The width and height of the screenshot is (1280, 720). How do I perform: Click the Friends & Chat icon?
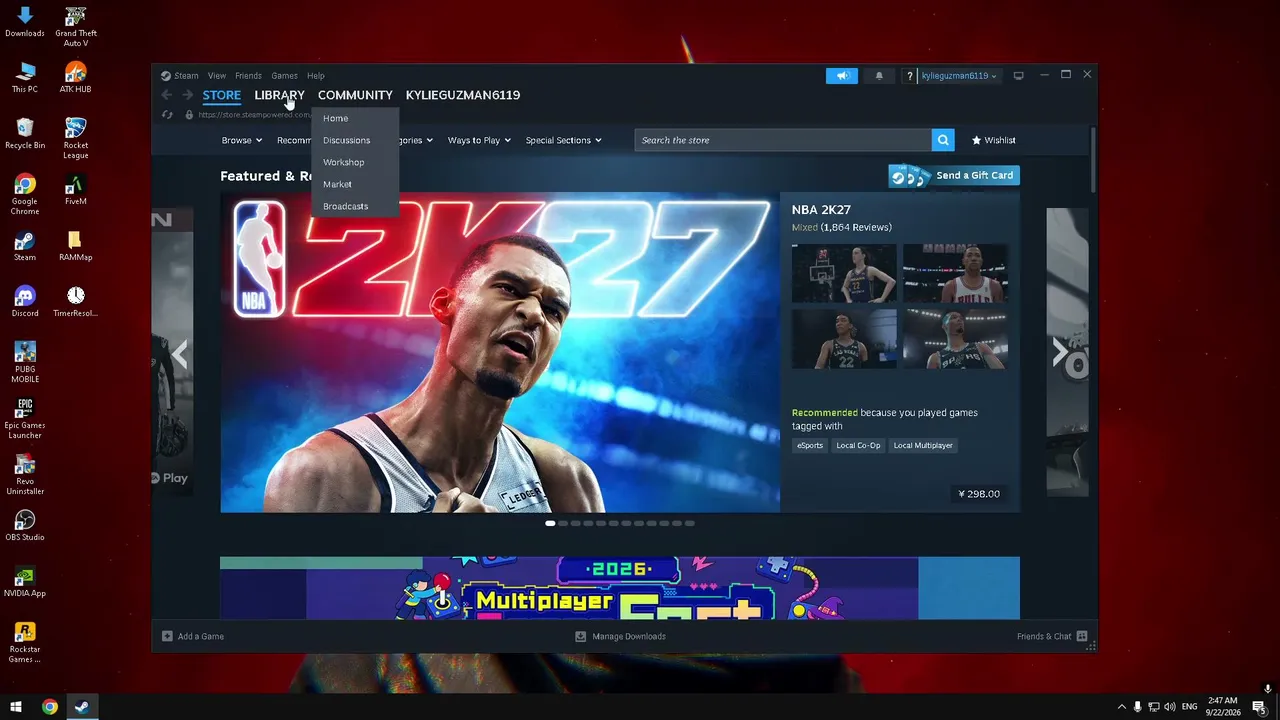1081,636
